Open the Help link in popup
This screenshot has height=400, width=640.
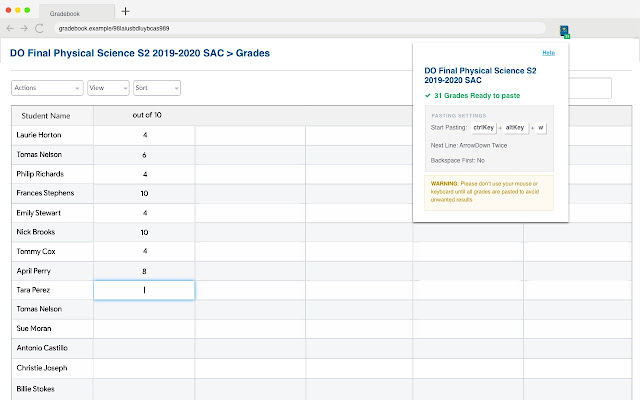pyautogui.click(x=548, y=52)
